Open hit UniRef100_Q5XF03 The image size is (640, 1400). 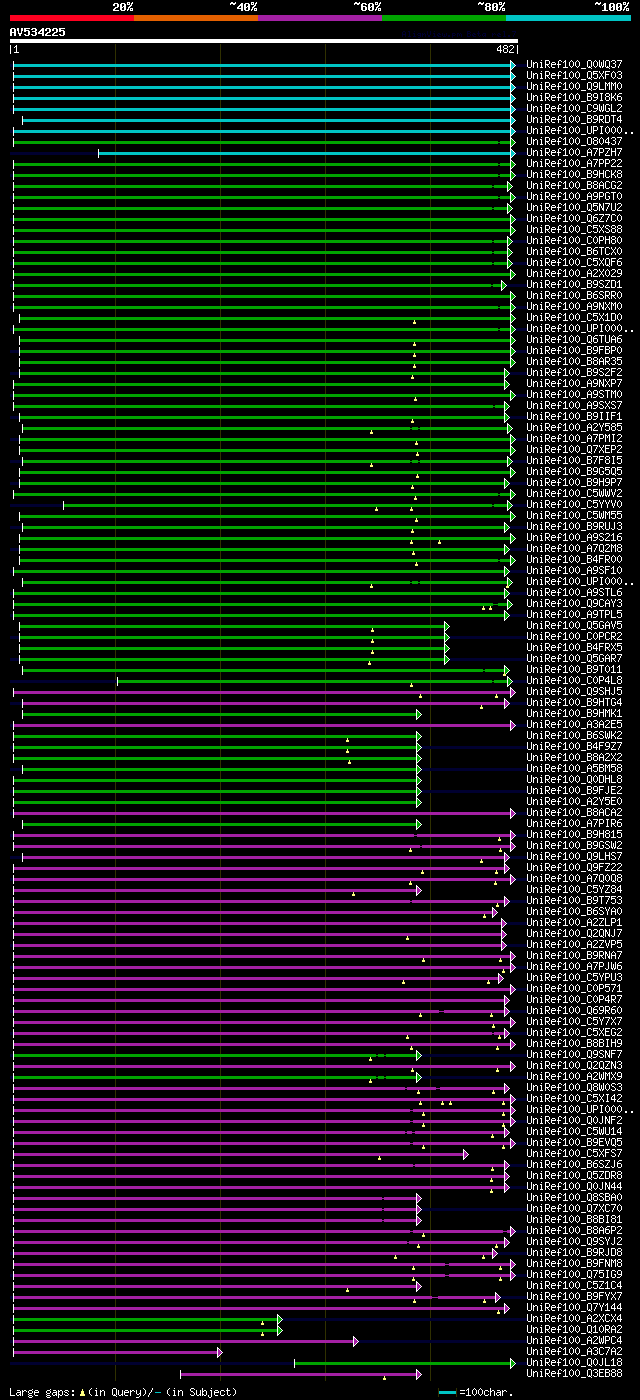574,75
